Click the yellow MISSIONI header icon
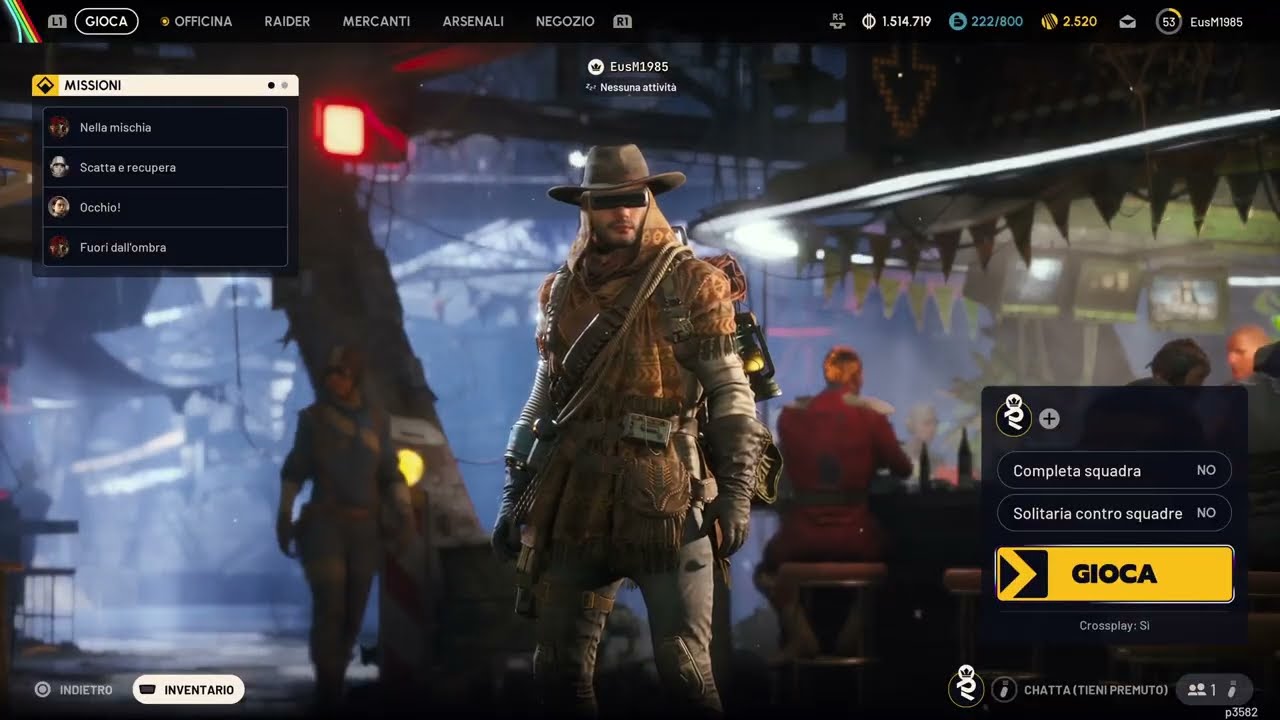This screenshot has width=1280, height=720. pyautogui.click(x=44, y=85)
